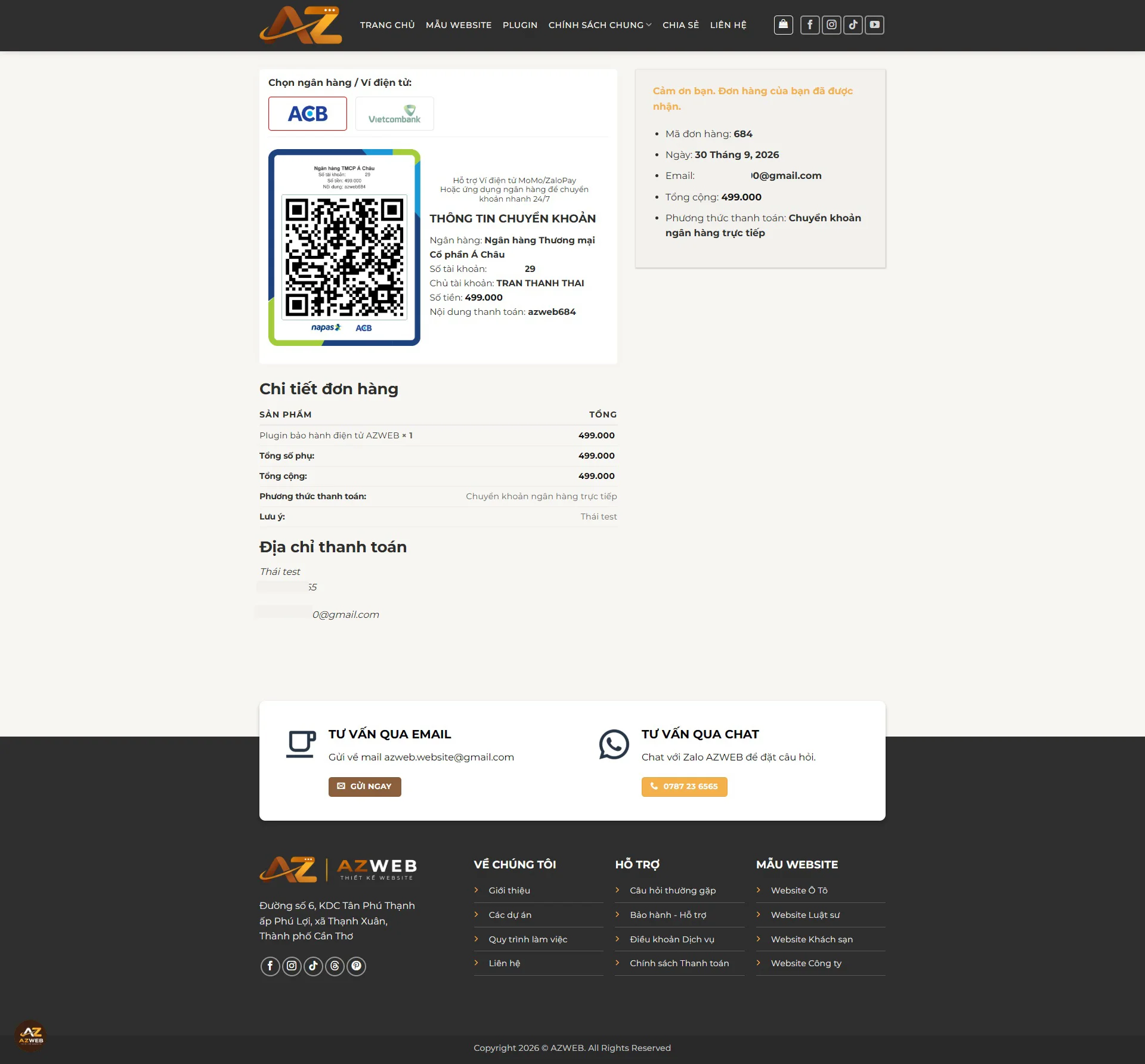Viewport: 1145px width, 1064px height.
Task: Open Câu hỏi thường gặp link
Action: coord(673,890)
